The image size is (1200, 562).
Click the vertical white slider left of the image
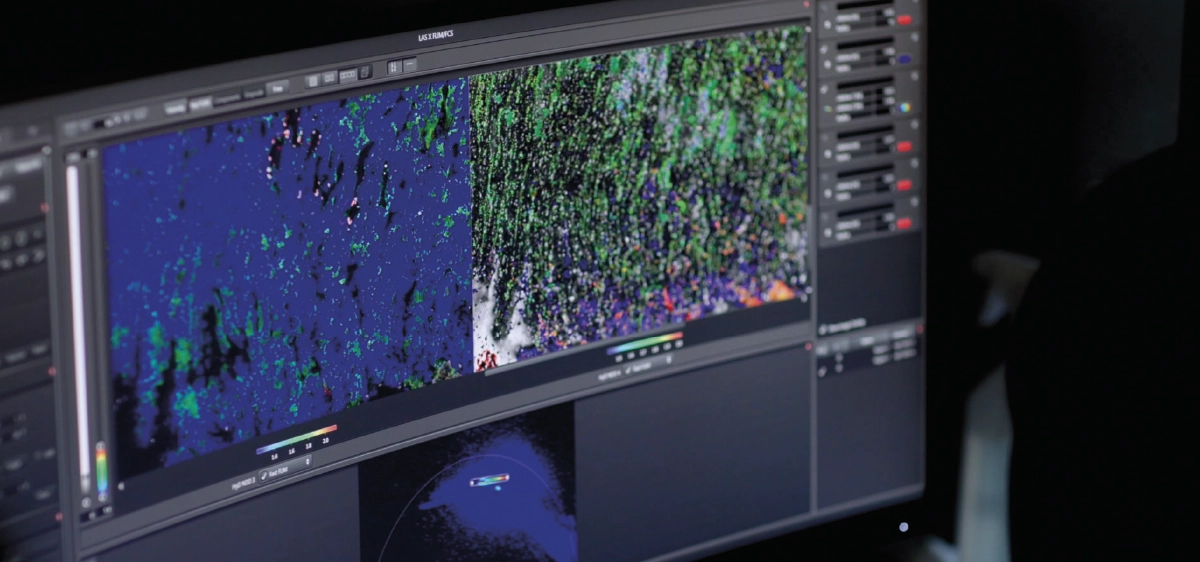(x=74, y=300)
